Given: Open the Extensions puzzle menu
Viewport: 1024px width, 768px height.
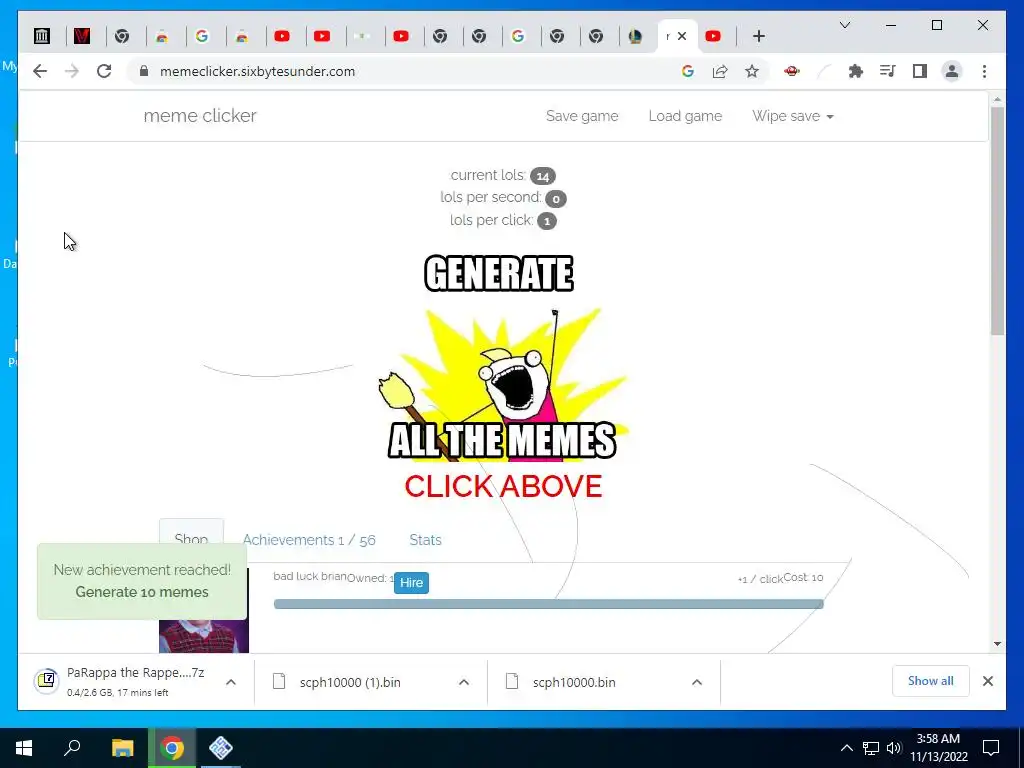Looking at the screenshot, I should pos(856,71).
